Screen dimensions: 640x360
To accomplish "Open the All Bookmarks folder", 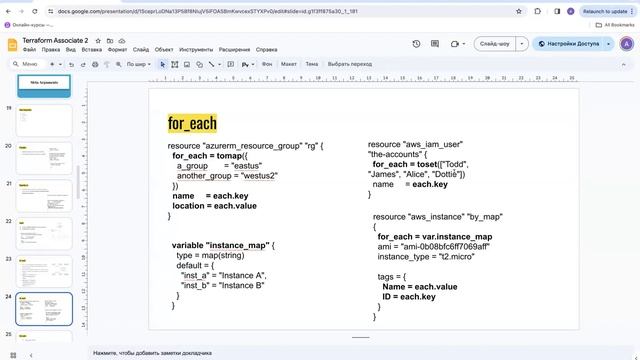I will (615, 25).
